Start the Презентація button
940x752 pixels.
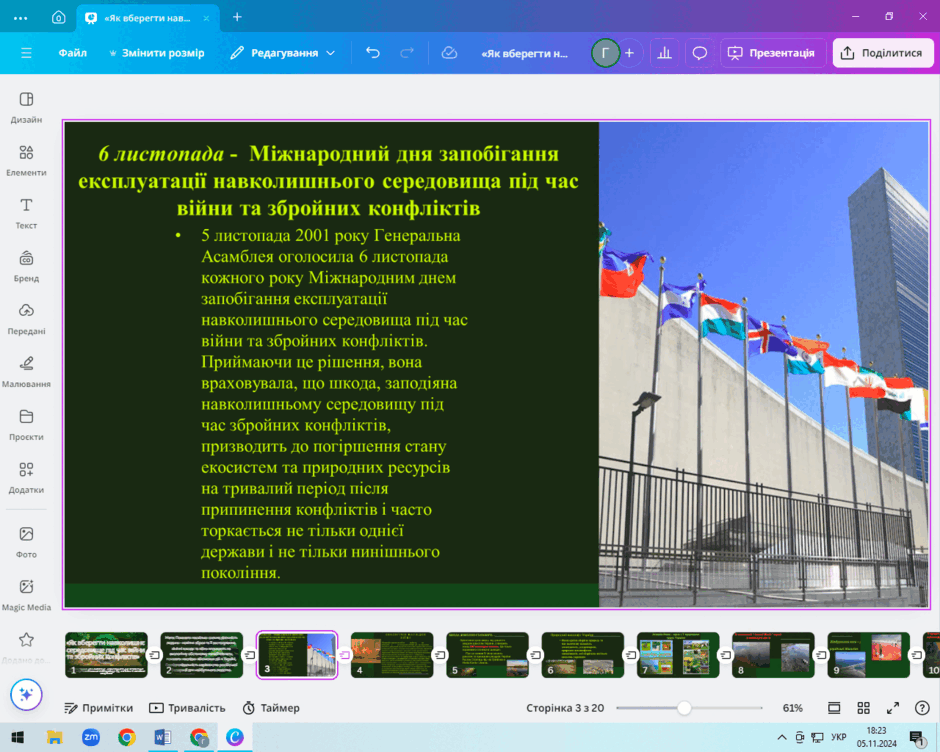point(772,53)
